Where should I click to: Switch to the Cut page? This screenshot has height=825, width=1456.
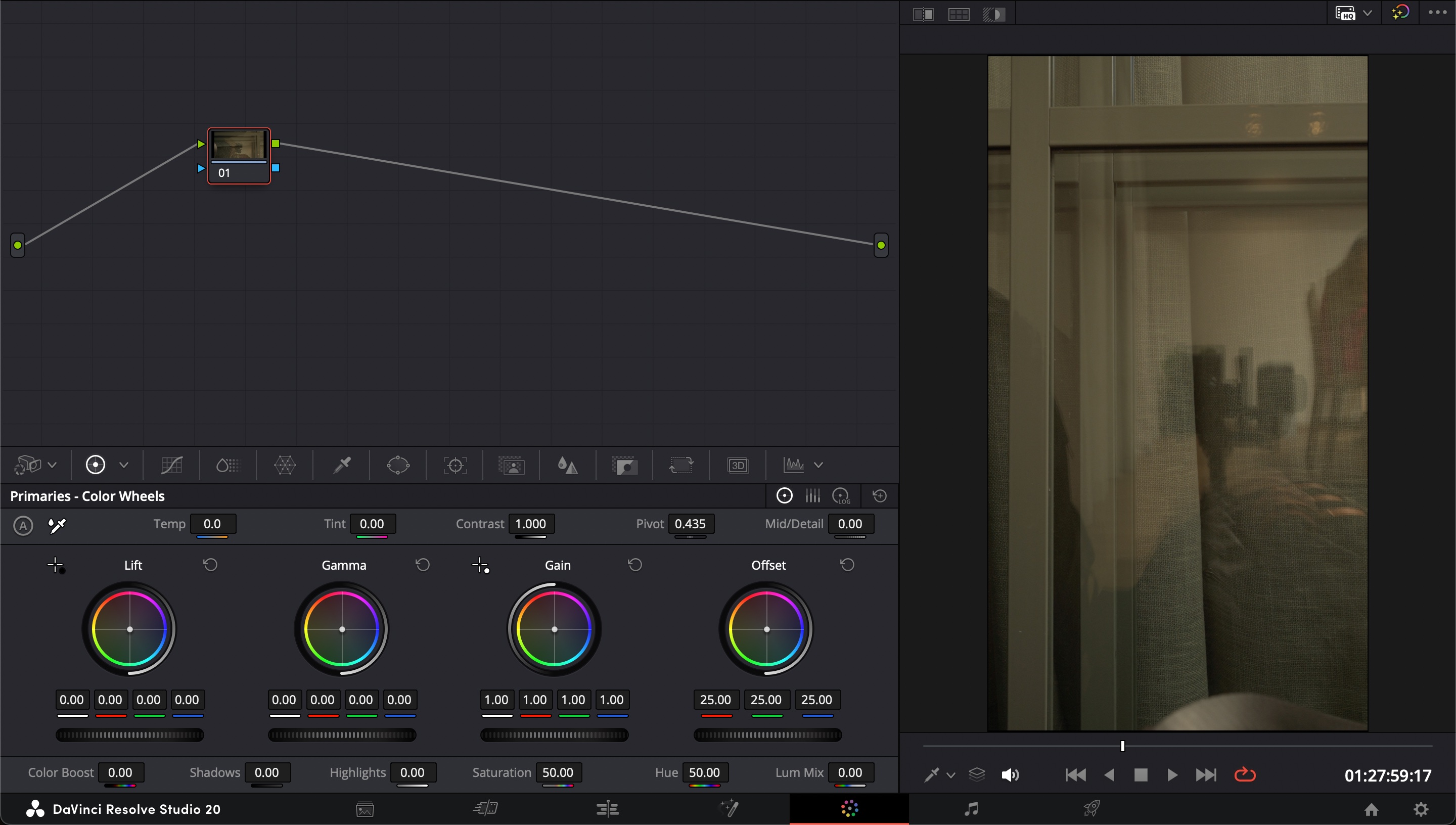tap(485, 808)
